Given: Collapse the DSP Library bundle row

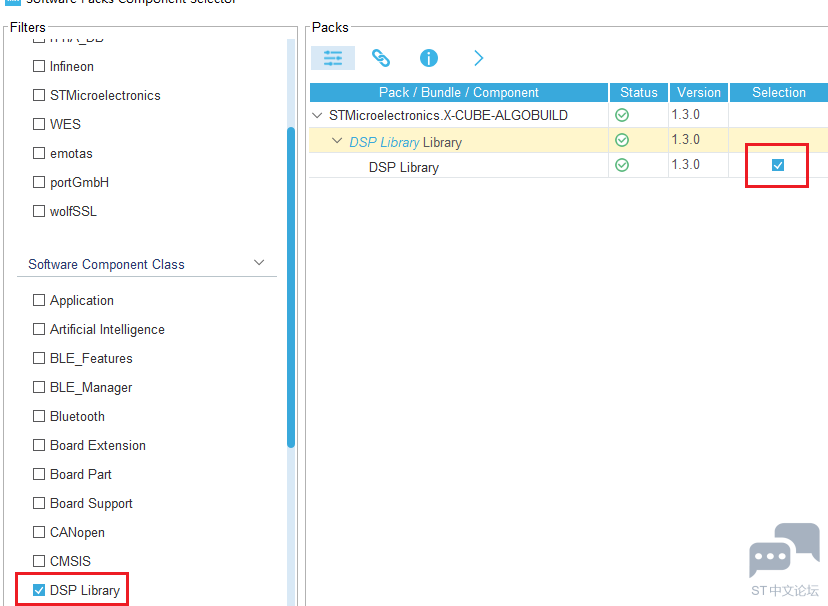Looking at the screenshot, I should 336,141.
